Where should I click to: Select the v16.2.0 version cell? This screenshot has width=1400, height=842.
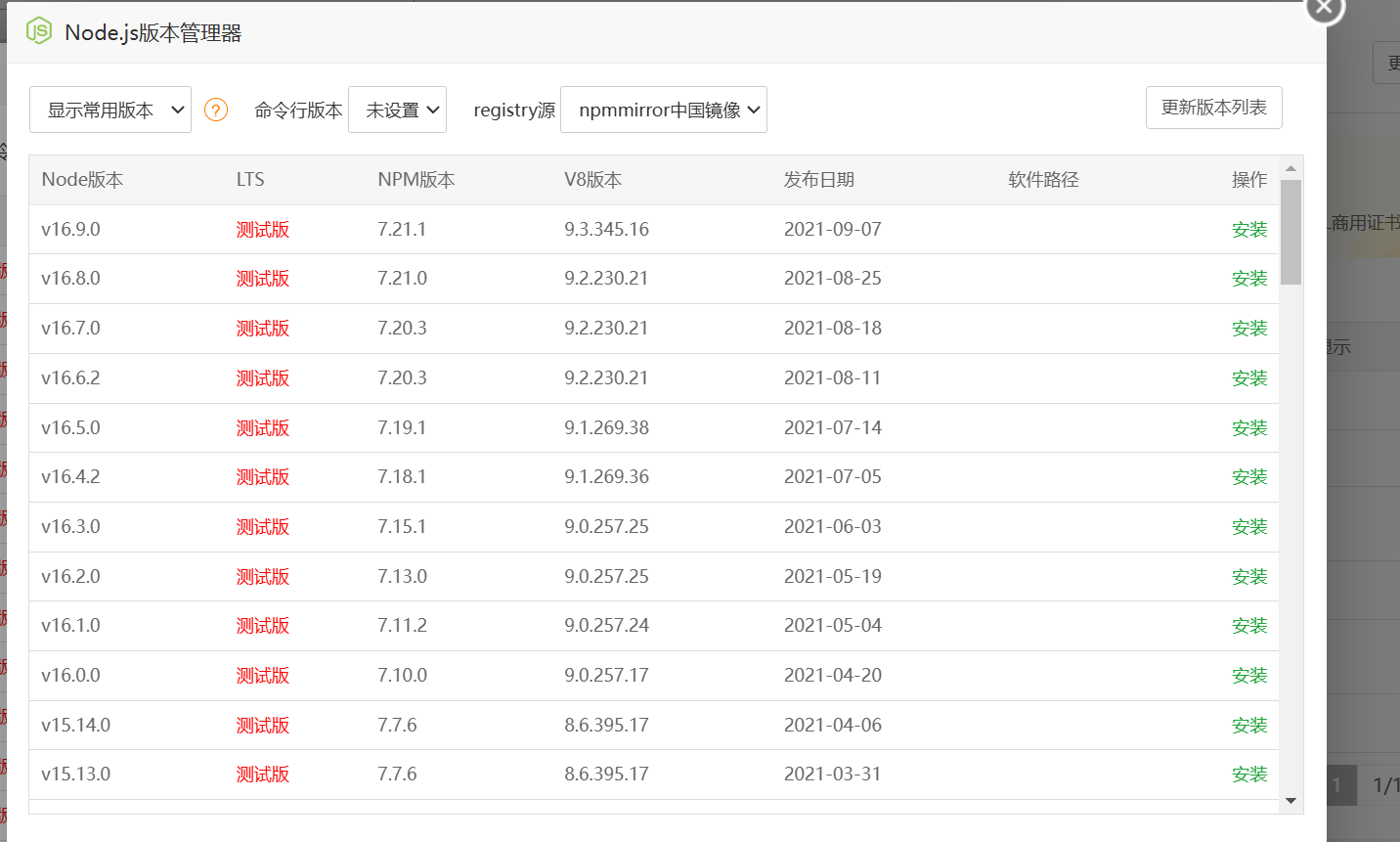pos(70,576)
